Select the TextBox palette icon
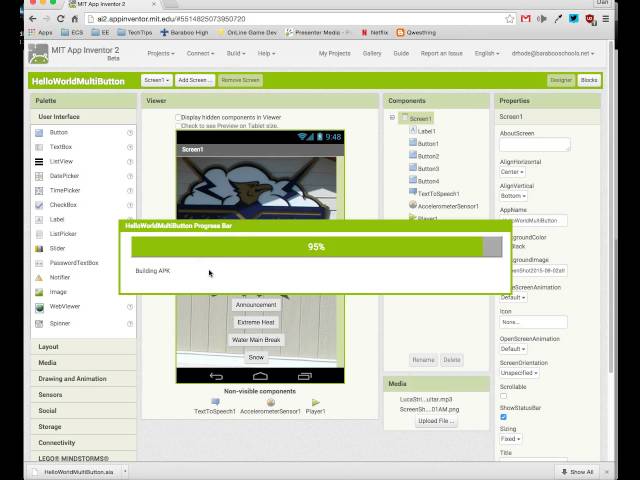 (39, 147)
